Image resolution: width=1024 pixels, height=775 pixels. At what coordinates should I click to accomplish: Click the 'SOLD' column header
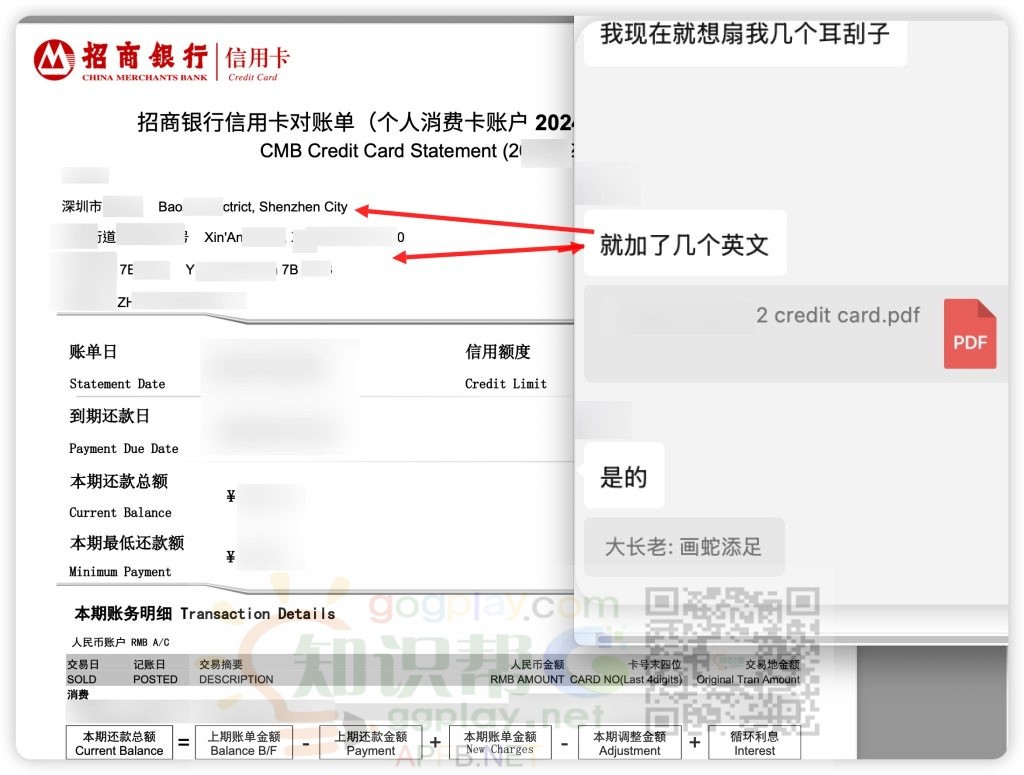click(82, 679)
